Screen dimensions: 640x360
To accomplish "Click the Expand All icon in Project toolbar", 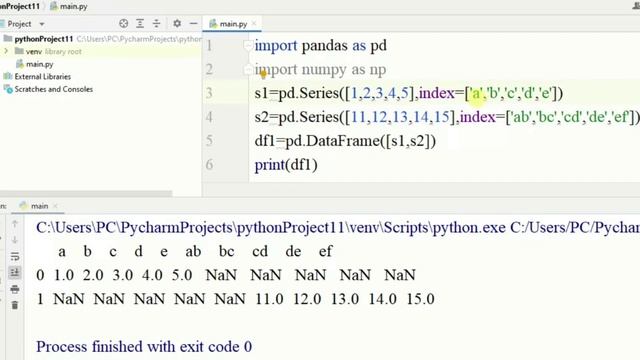I will (x=140, y=24).
